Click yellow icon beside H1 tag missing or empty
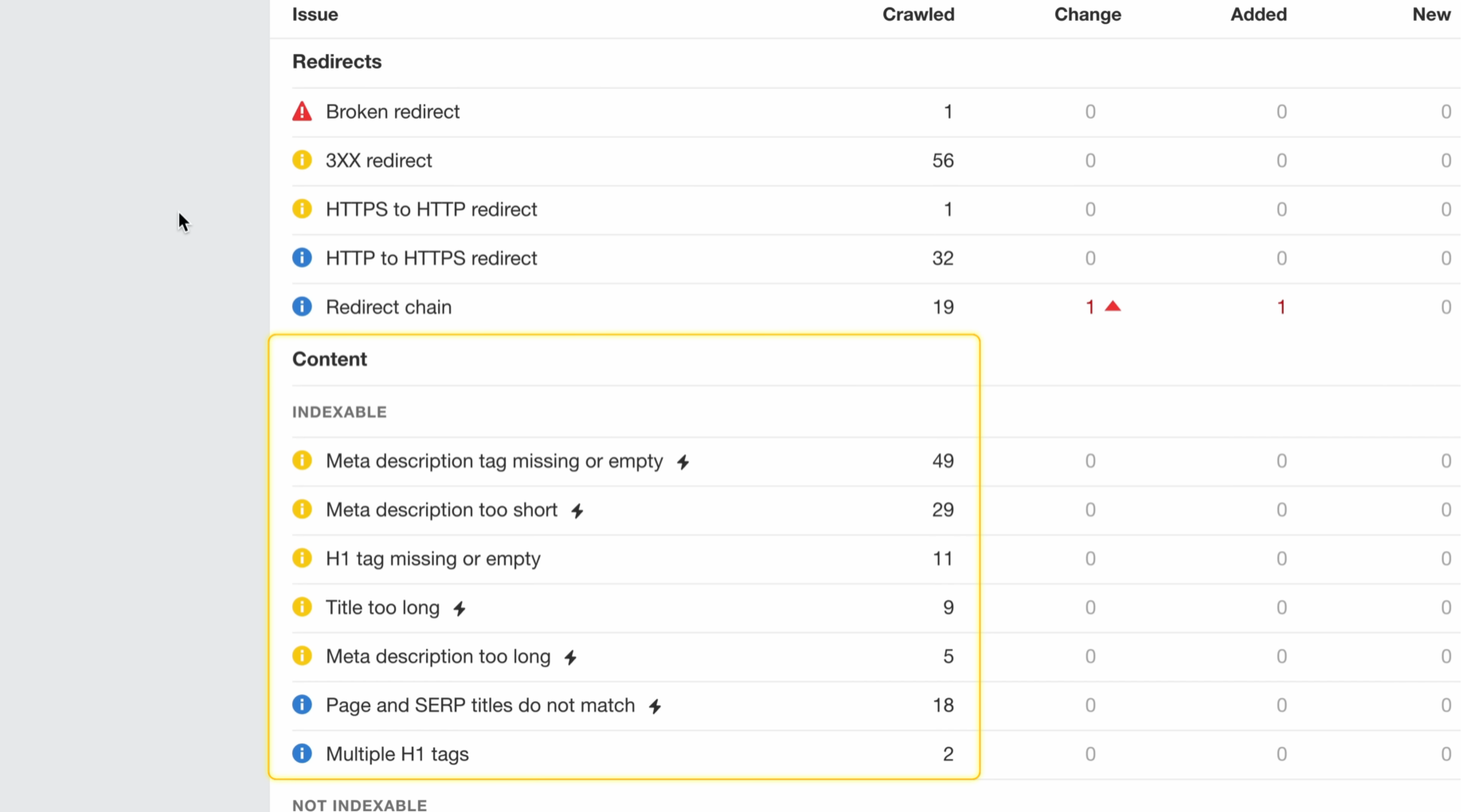1467x812 pixels. coord(302,558)
